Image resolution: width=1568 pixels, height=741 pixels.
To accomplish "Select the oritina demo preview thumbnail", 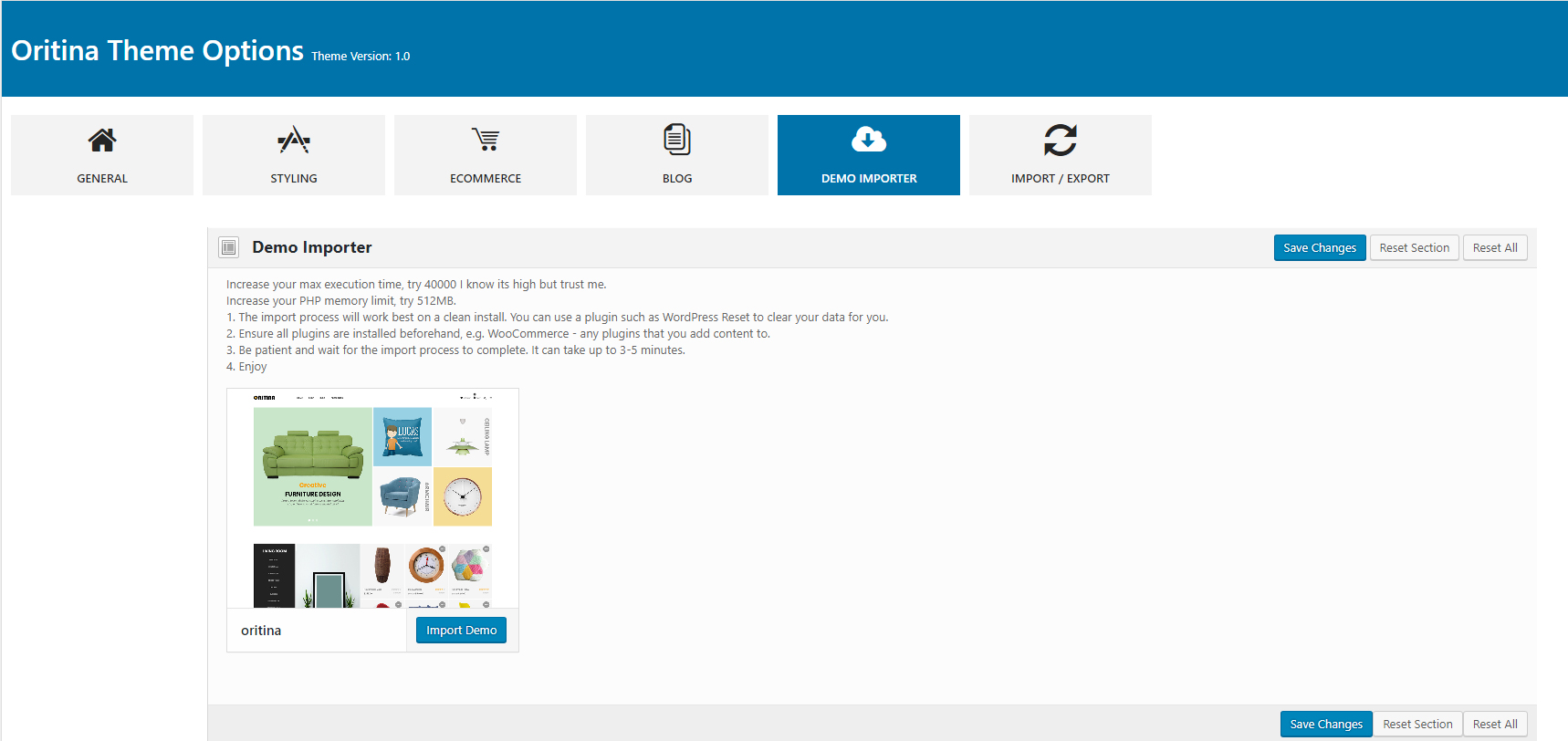I will (x=372, y=498).
